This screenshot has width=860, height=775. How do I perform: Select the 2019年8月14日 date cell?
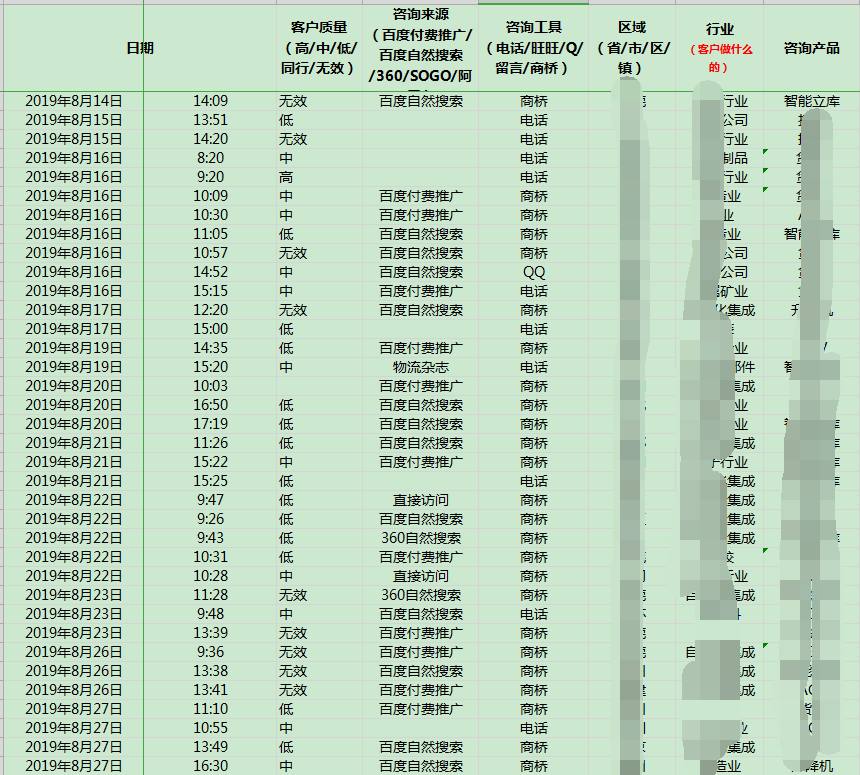[x=73, y=101]
